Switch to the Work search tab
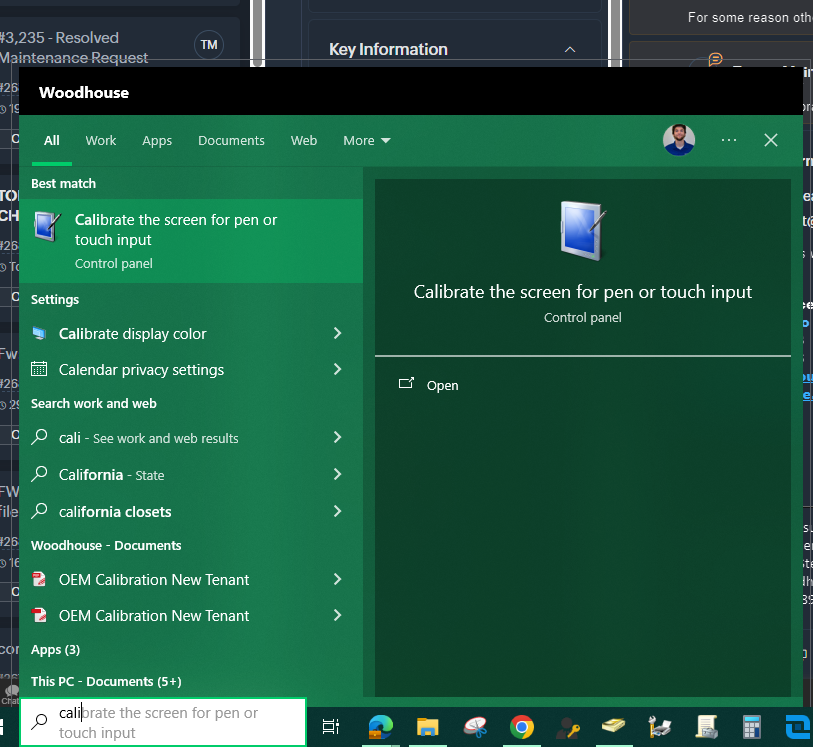The width and height of the screenshot is (813, 747). pyautogui.click(x=101, y=140)
